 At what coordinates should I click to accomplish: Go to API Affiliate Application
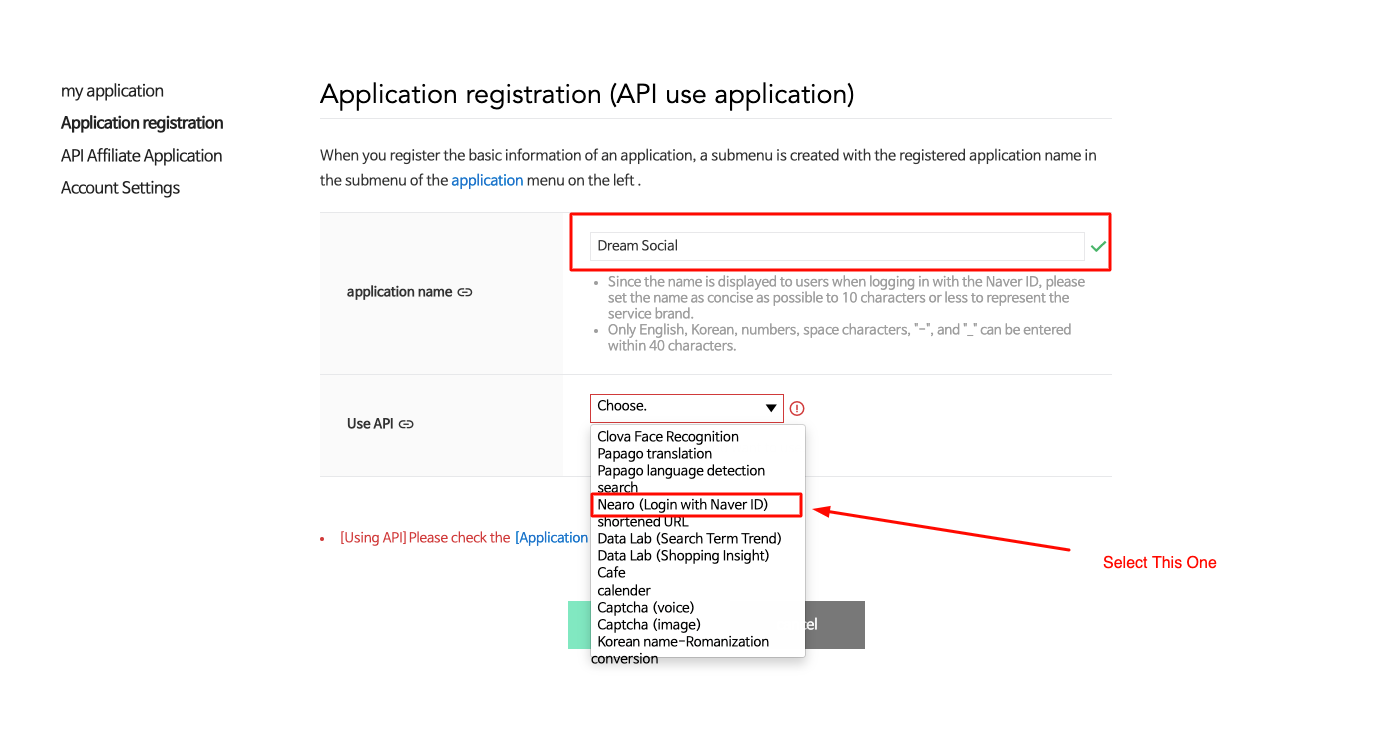[141, 156]
